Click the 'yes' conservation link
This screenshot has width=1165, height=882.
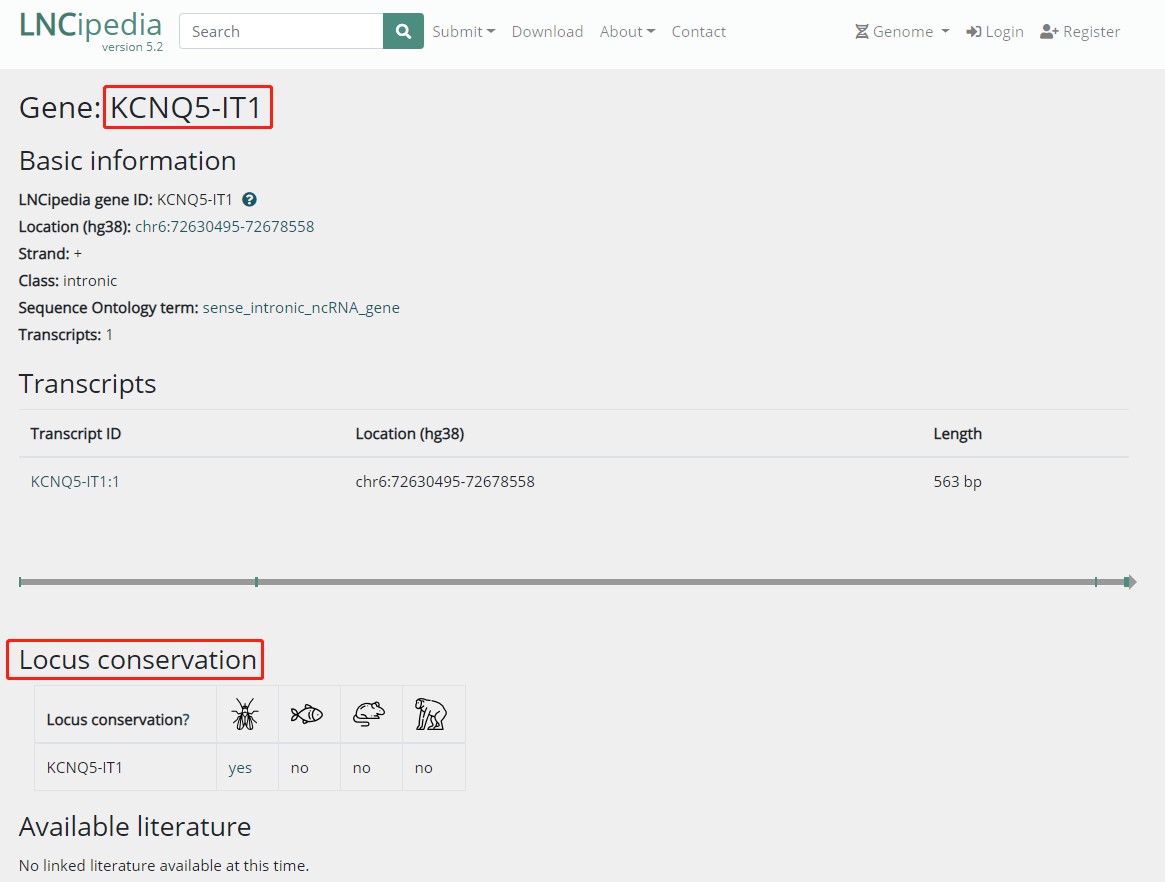pos(240,768)
